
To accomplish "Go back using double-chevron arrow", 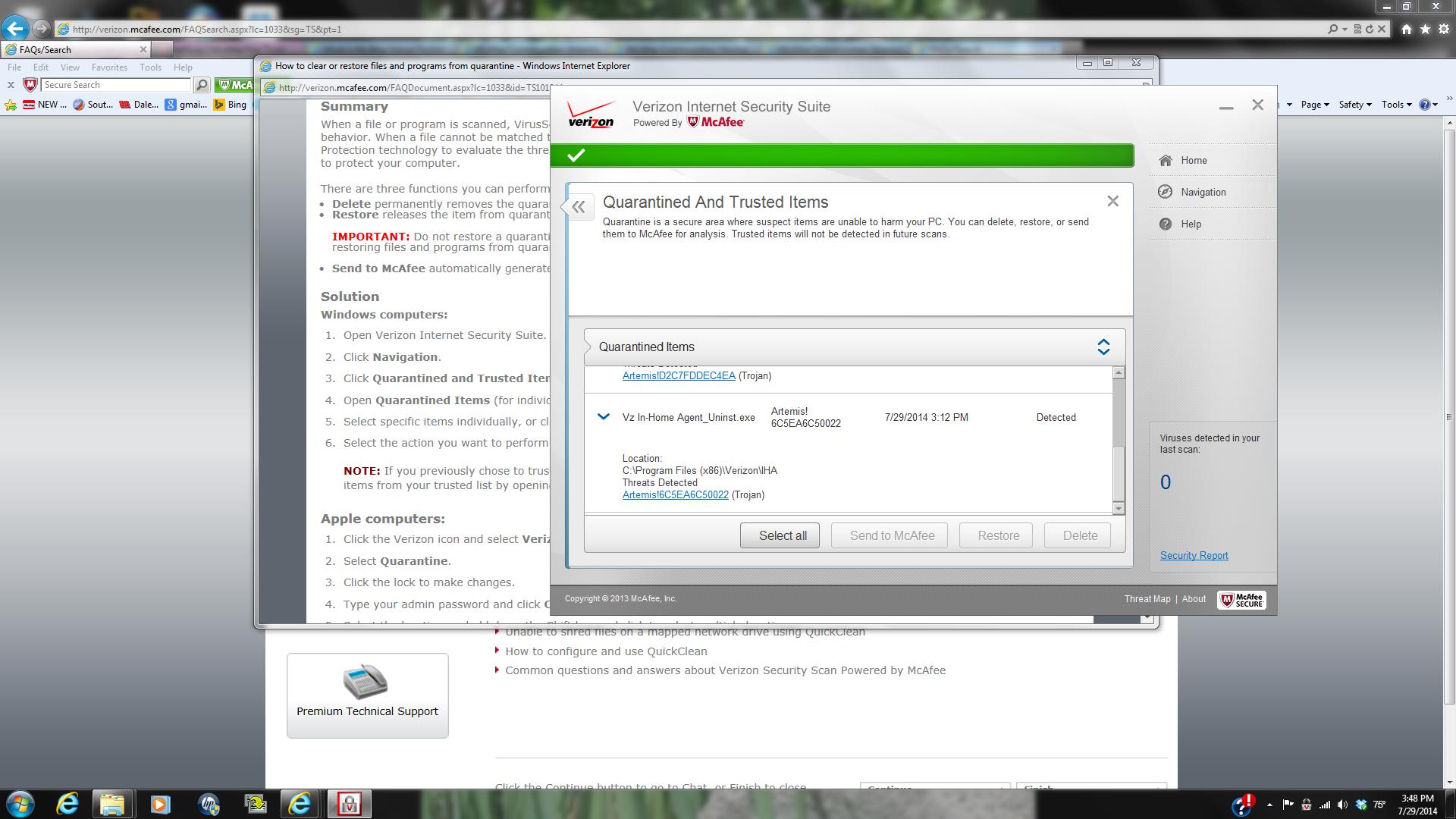I will 579,207.
